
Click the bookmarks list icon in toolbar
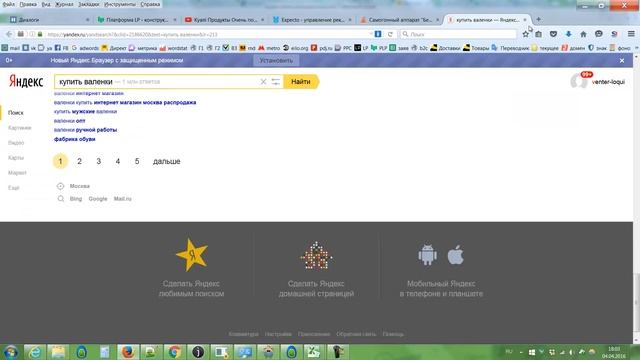[x=538, y=34]
